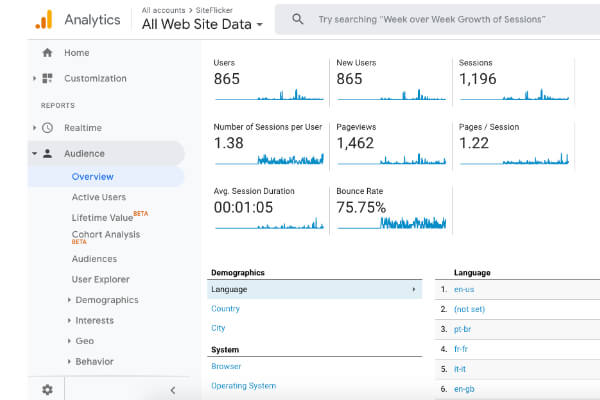Open Active Users report

(99, 197)
